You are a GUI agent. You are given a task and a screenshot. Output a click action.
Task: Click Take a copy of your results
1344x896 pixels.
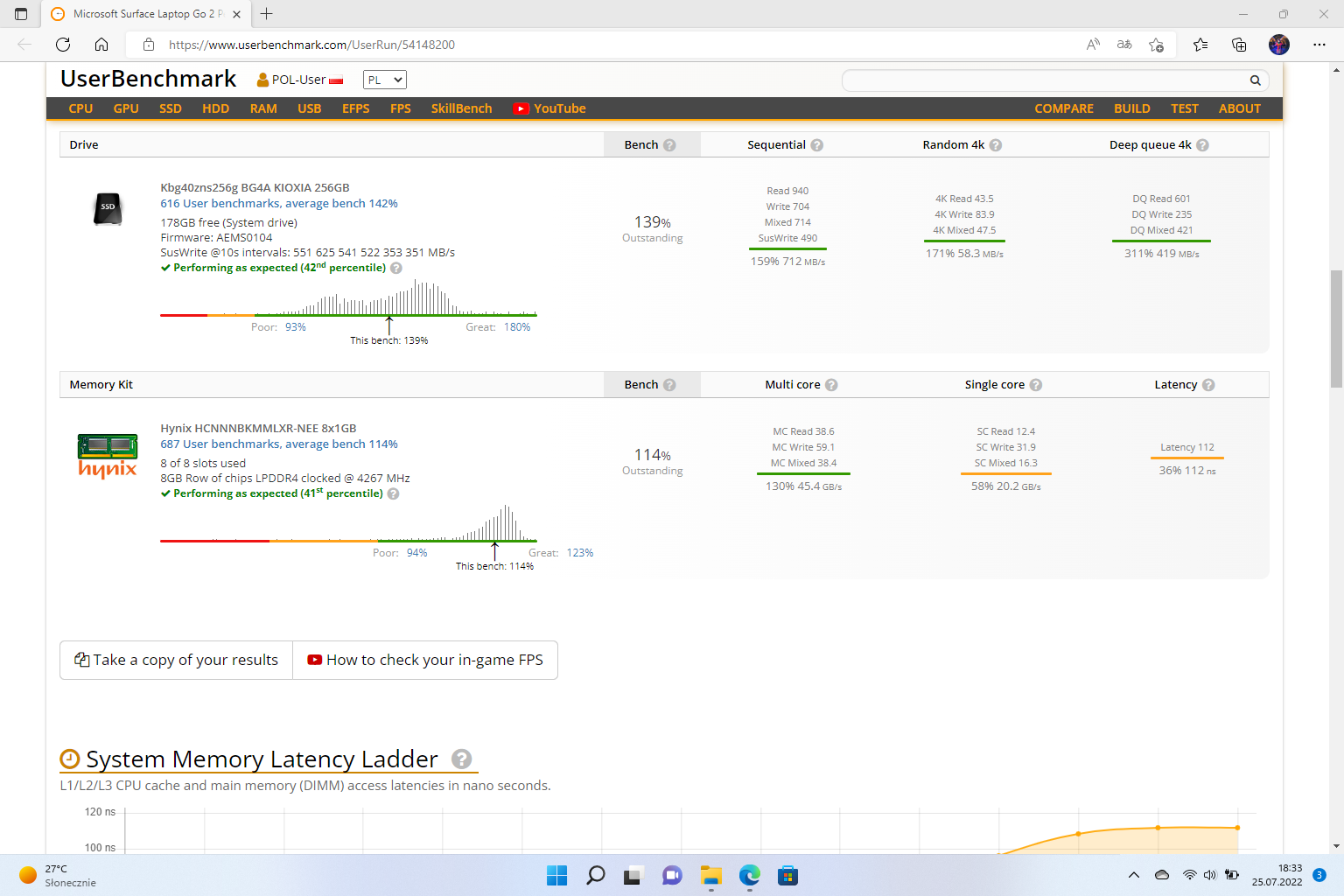(177, 660)
